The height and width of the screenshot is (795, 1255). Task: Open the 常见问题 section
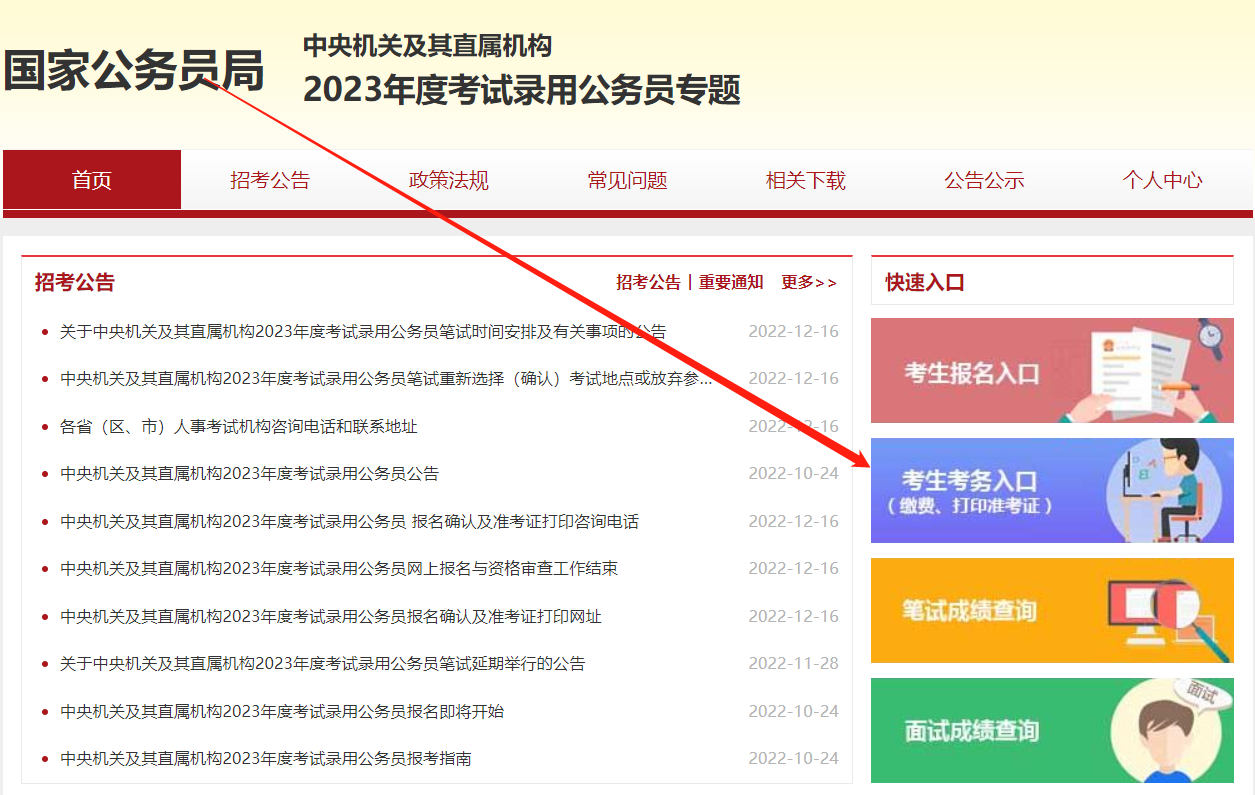(x=627, y=179)
